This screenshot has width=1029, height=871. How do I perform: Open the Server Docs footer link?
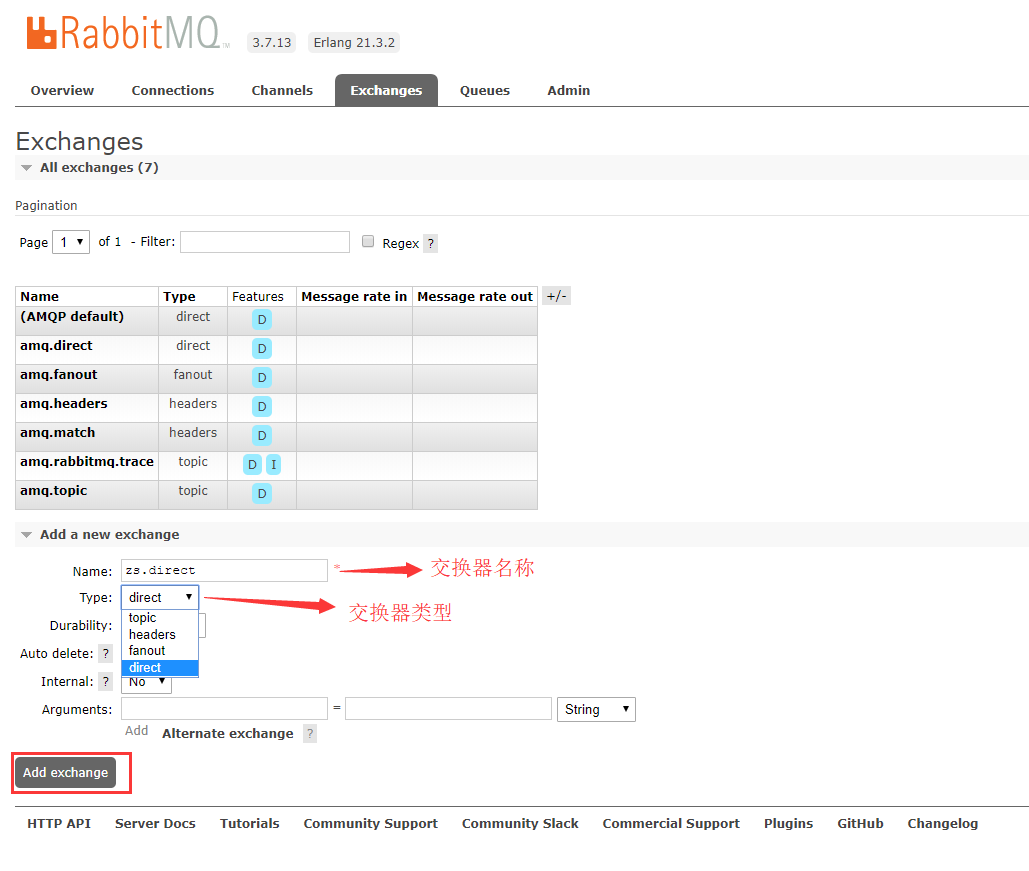pyautogui.click(x=155, y=823)
